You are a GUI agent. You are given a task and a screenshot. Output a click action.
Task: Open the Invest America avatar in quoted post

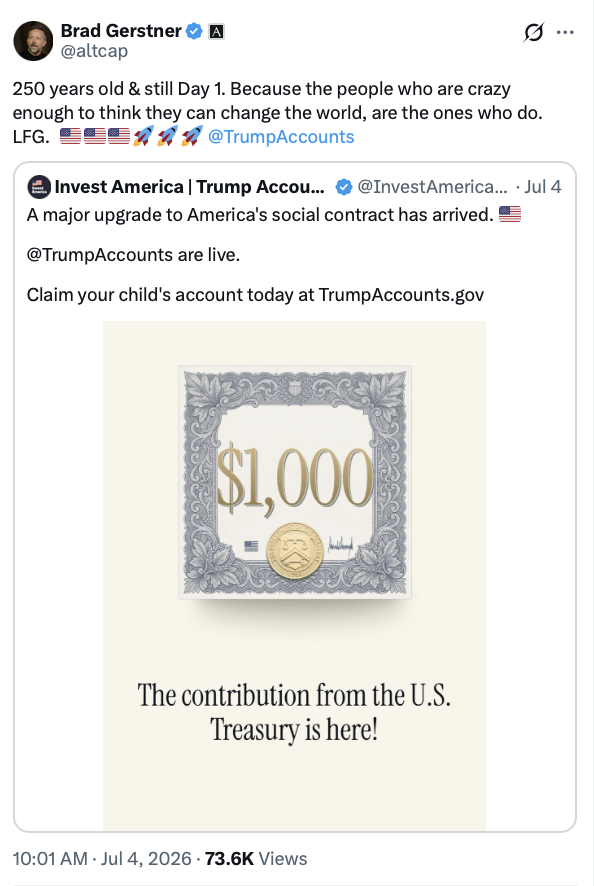pyautogui.click(x=39, y=187)
